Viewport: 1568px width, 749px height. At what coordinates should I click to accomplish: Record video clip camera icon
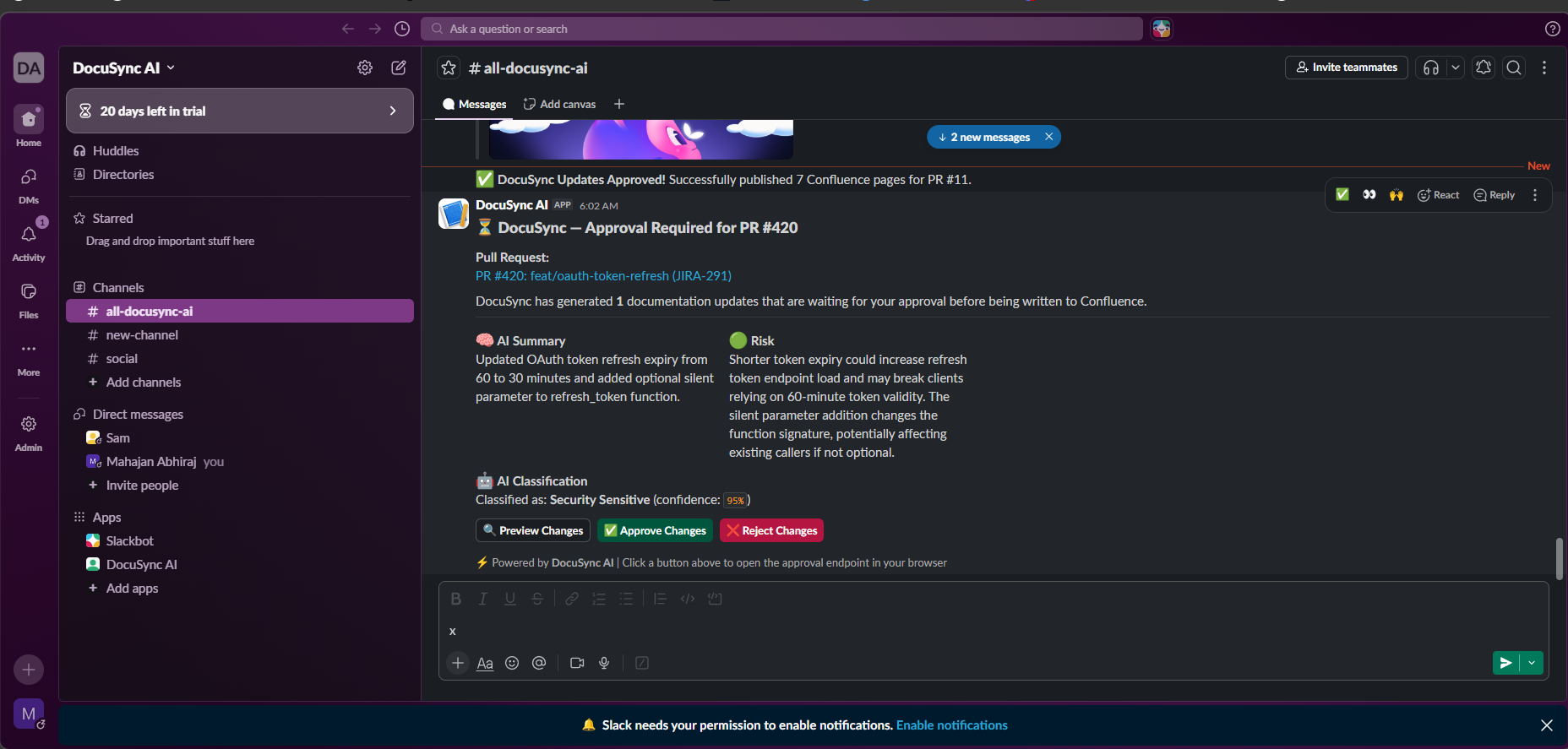577,663
